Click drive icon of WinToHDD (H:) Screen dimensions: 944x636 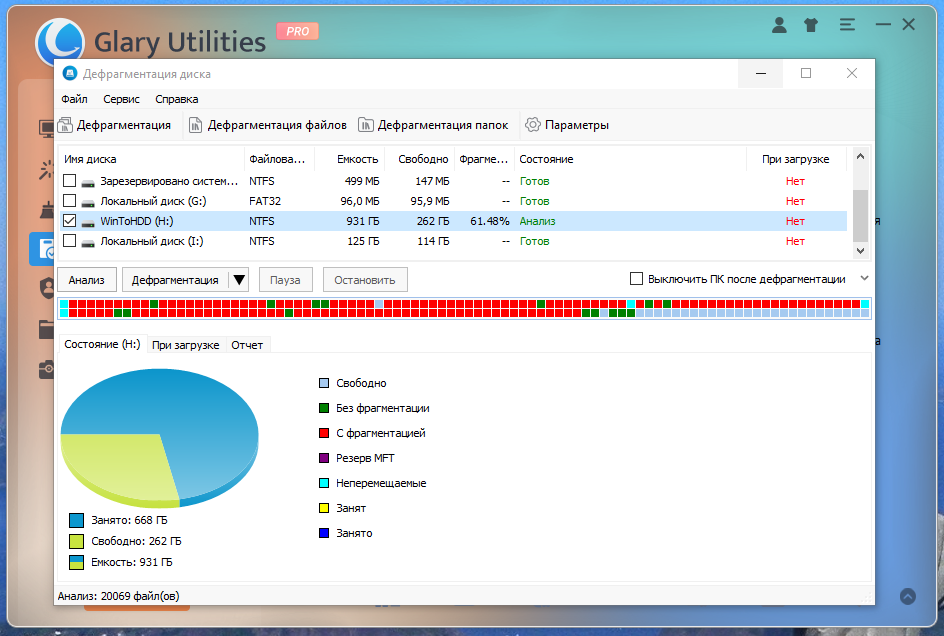tap(88, 223)
